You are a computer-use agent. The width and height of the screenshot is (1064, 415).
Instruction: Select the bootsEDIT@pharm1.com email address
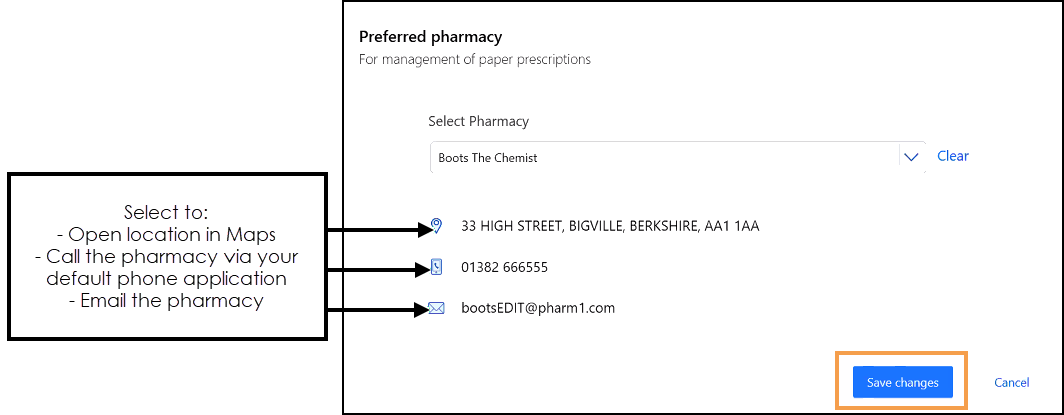pos(538,308)
